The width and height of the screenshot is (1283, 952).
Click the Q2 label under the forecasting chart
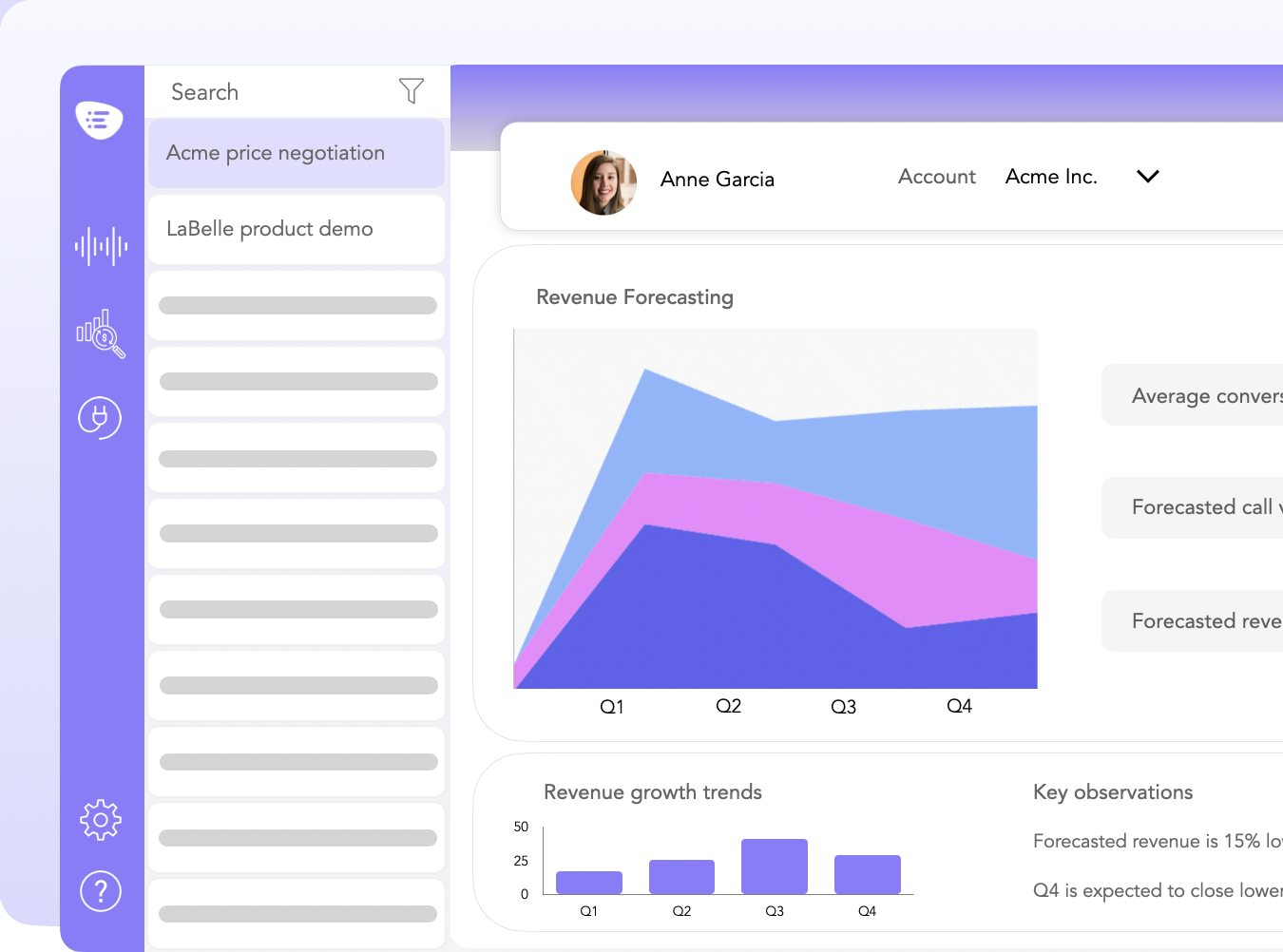point(729,706)
